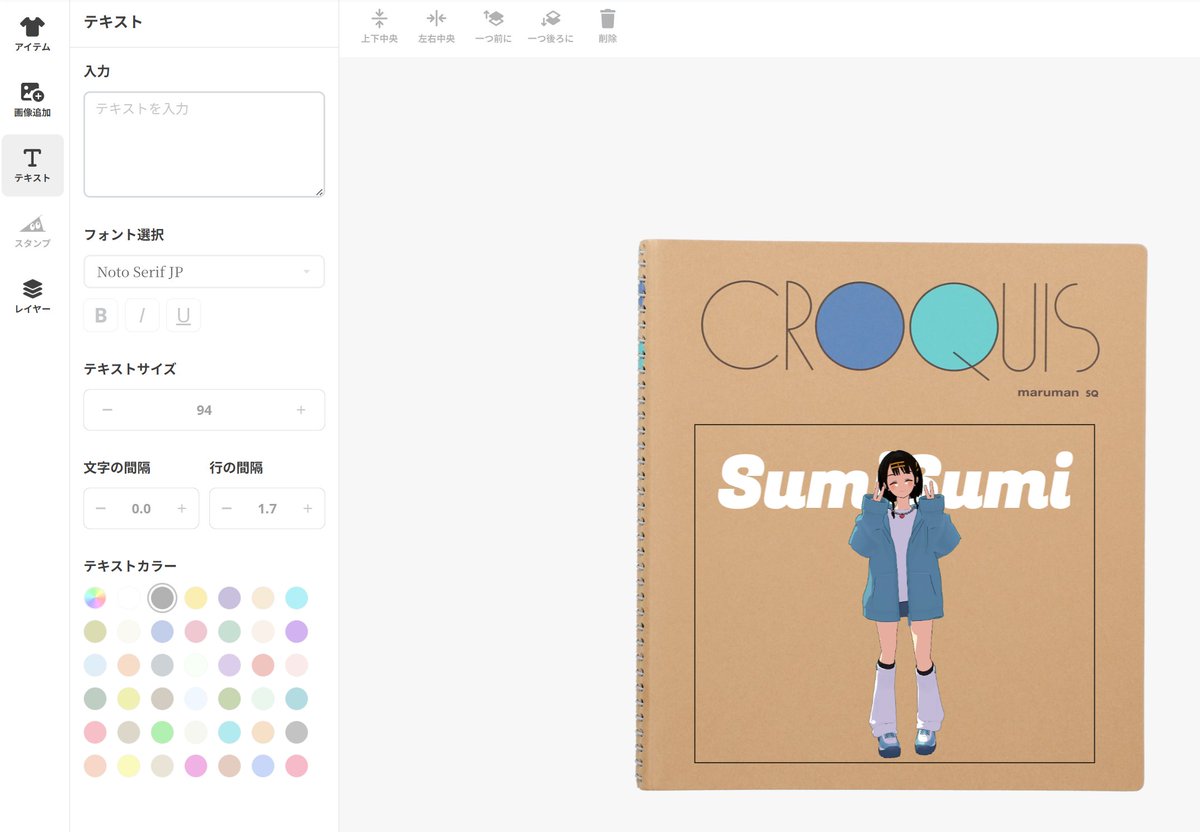Toggle italic formatting
This screenshot has width=1200, height=832.
(142, 316)
